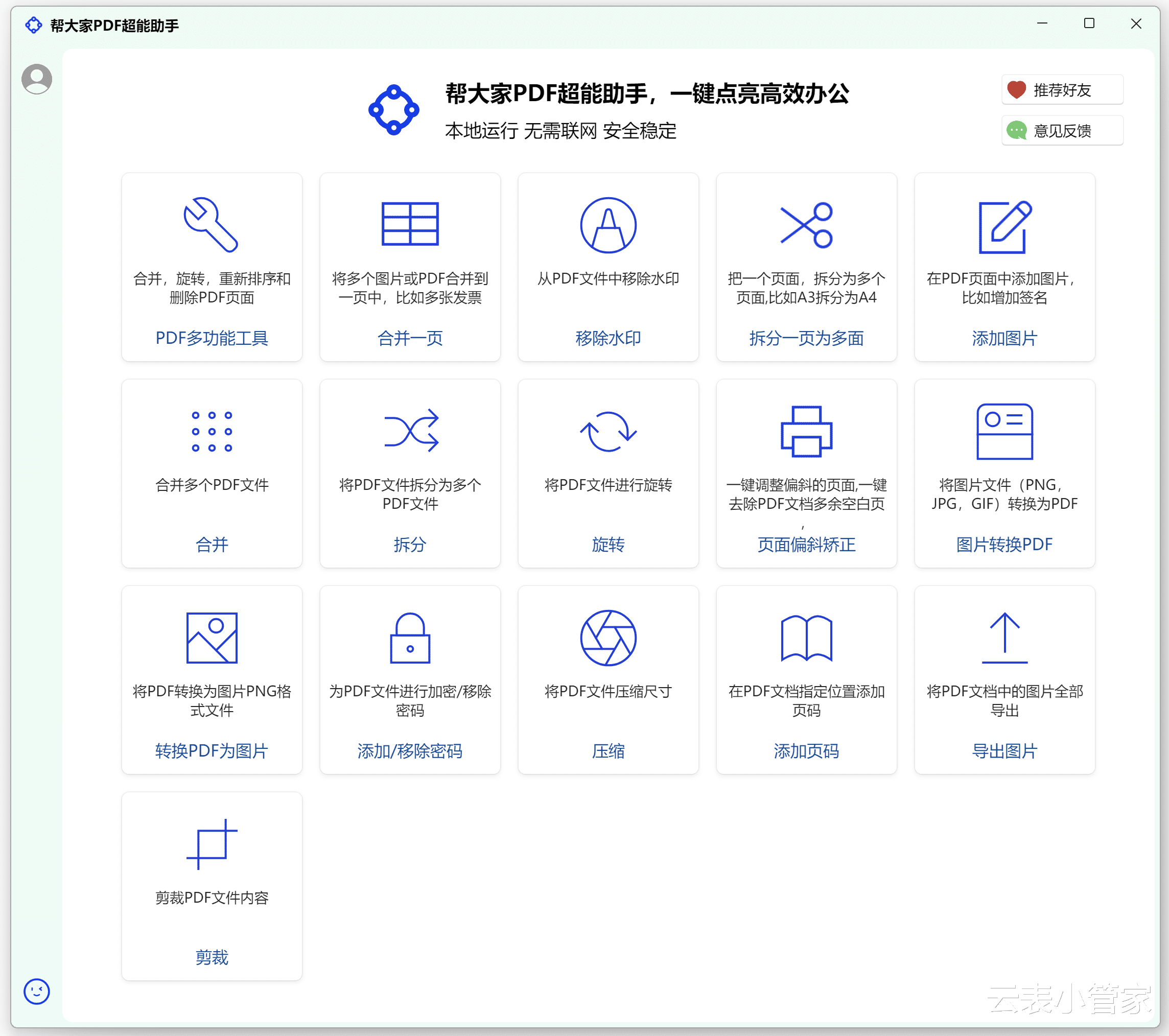
Task: Click the scissors icon for page splitting
Action: 806,225
